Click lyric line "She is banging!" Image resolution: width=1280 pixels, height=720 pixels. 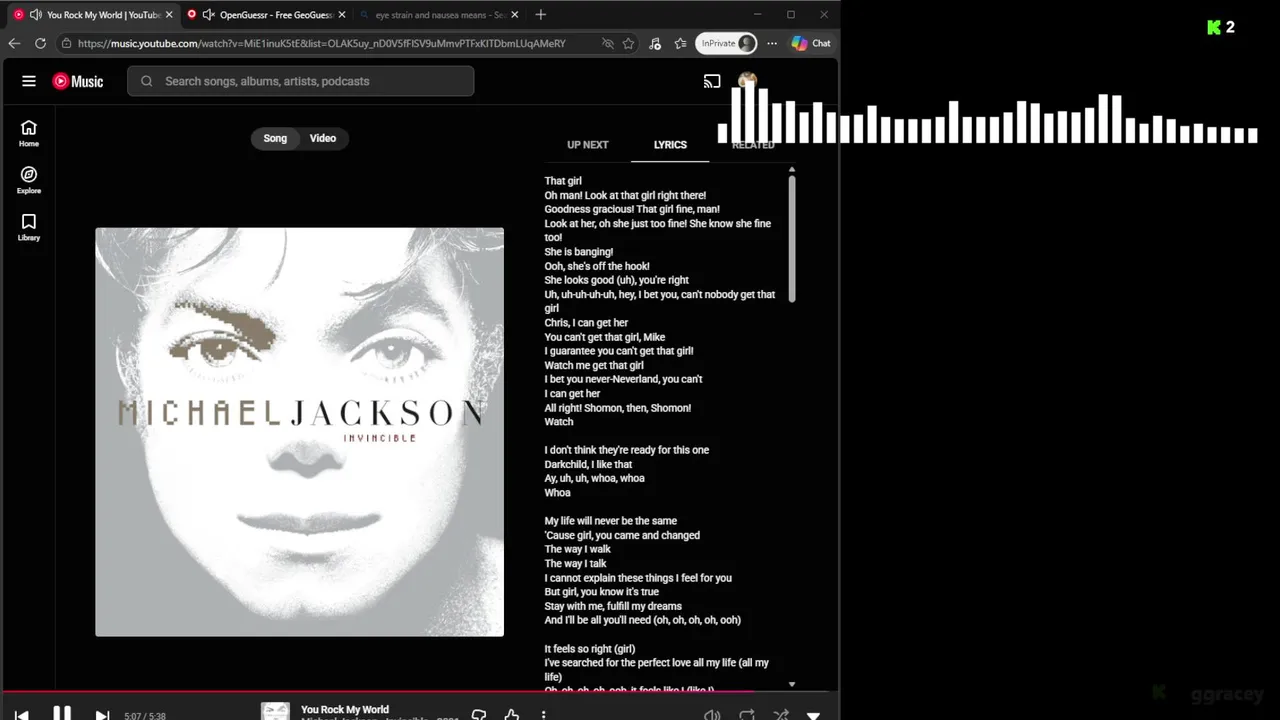[579, 252]
